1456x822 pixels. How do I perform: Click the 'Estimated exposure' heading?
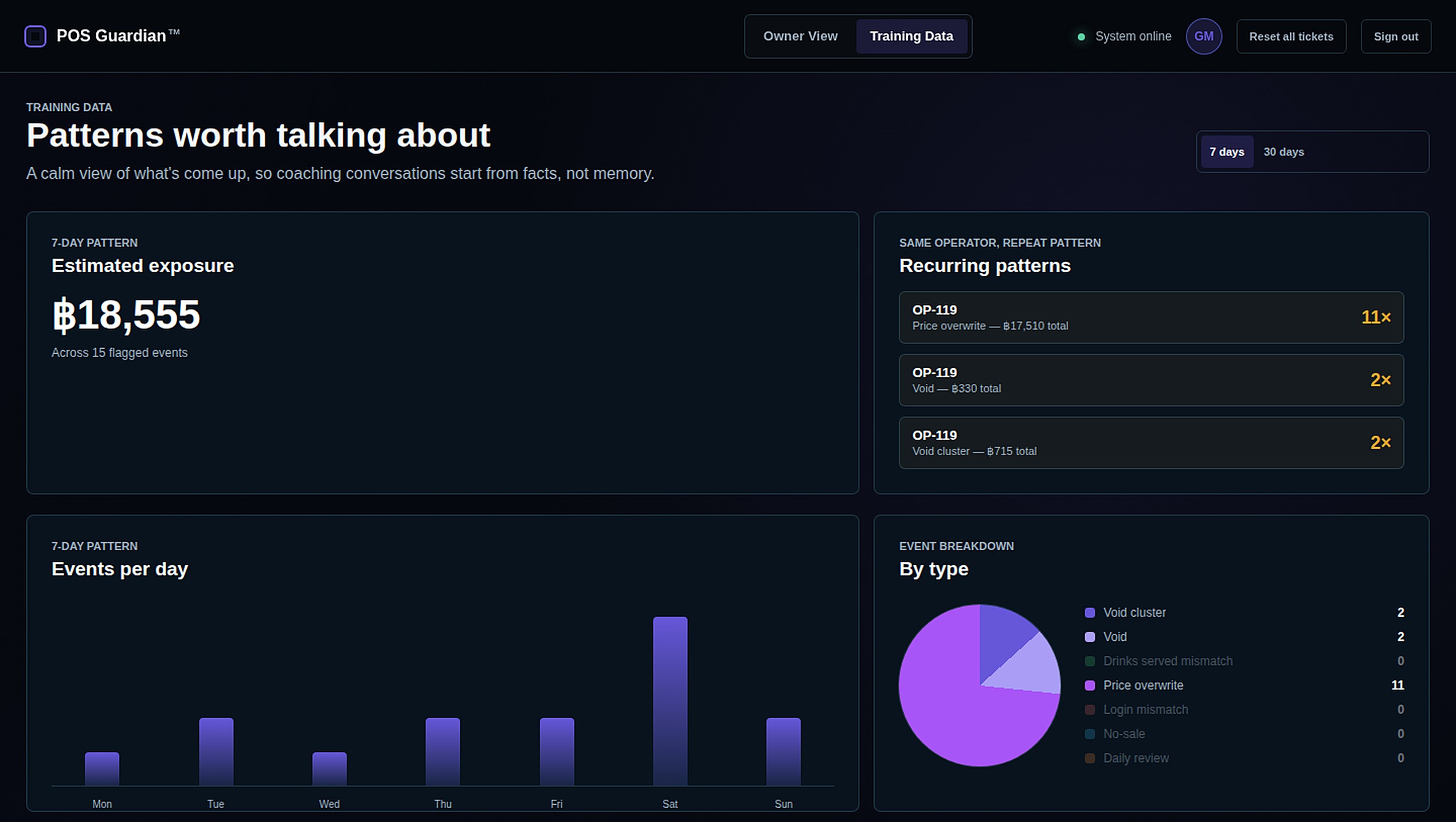(x=142, y=266)
